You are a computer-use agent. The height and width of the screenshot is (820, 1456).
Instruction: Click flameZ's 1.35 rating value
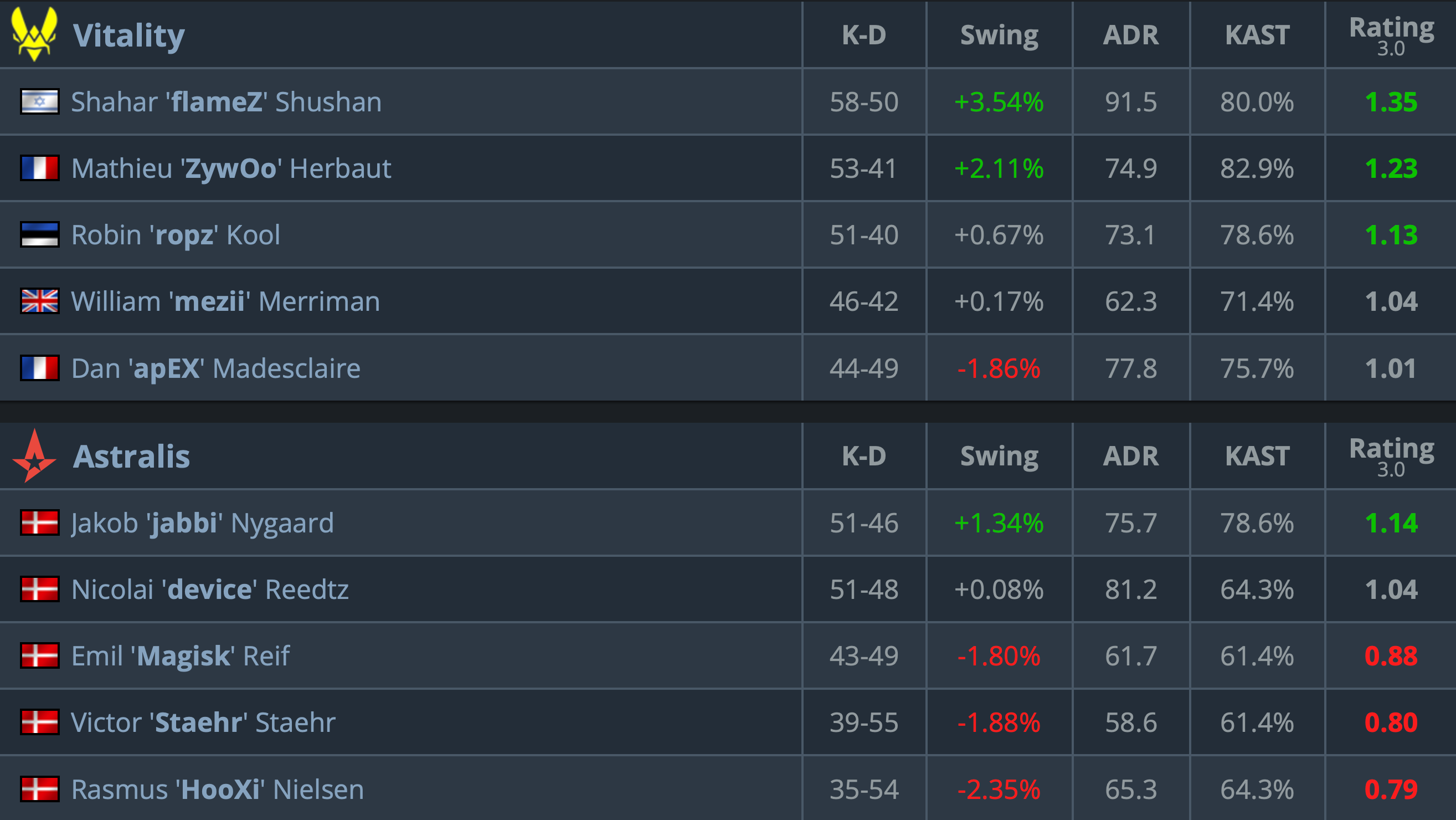[x=1391, y=102]
